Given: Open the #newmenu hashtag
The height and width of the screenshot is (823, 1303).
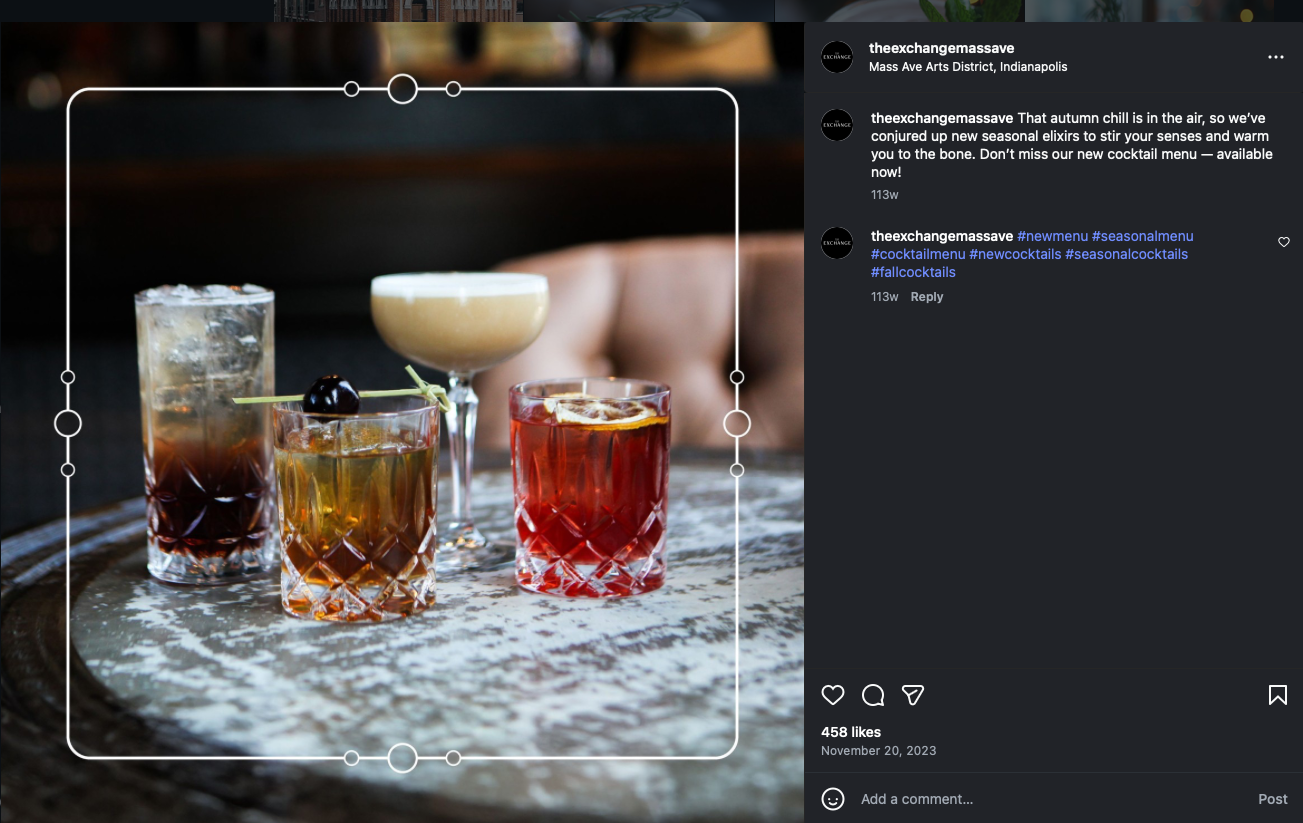Looking at the screenshot, I should tap(1052, 236).
